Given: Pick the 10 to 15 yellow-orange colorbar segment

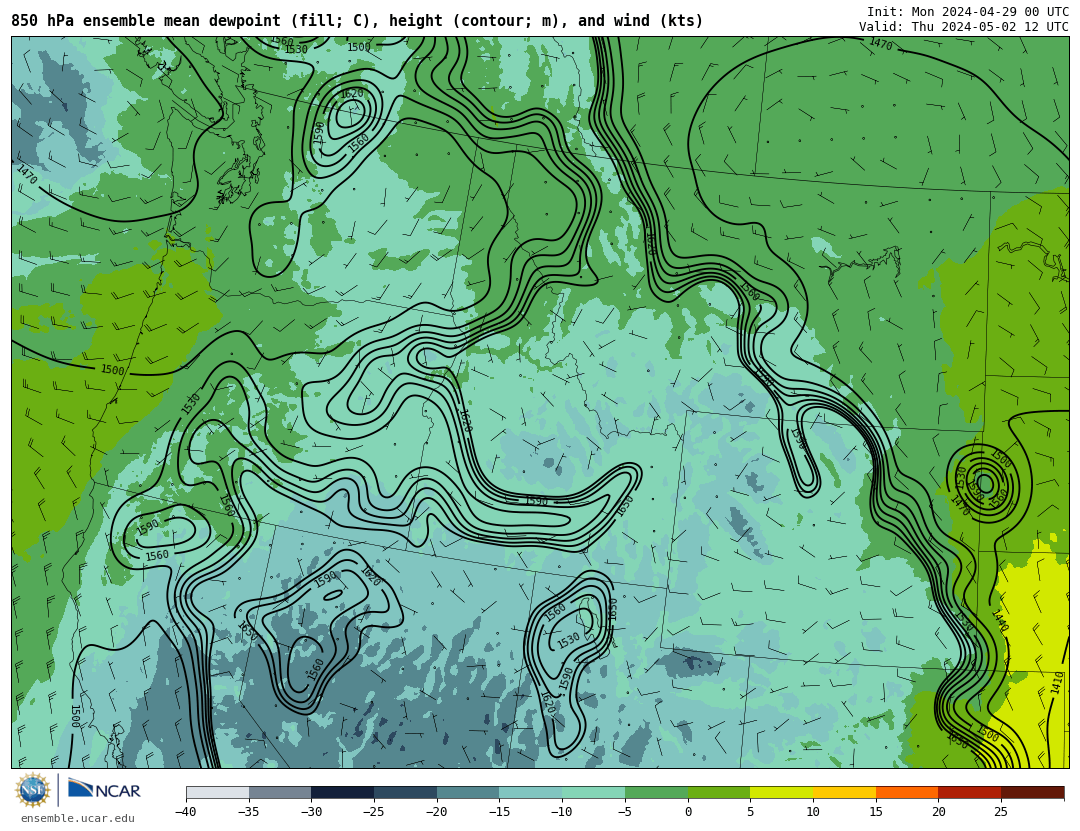Looking at the screenshot, I should point(844,792).
